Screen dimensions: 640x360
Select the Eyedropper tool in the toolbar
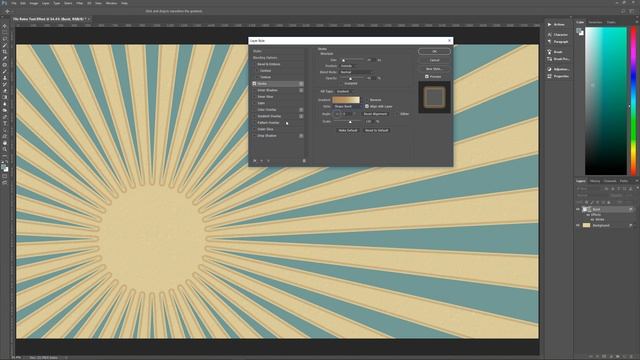(x=5, y=58)
